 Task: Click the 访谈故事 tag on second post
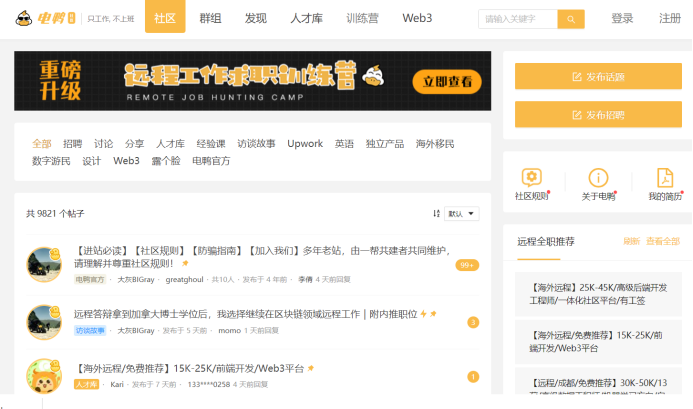coord(90,330)
